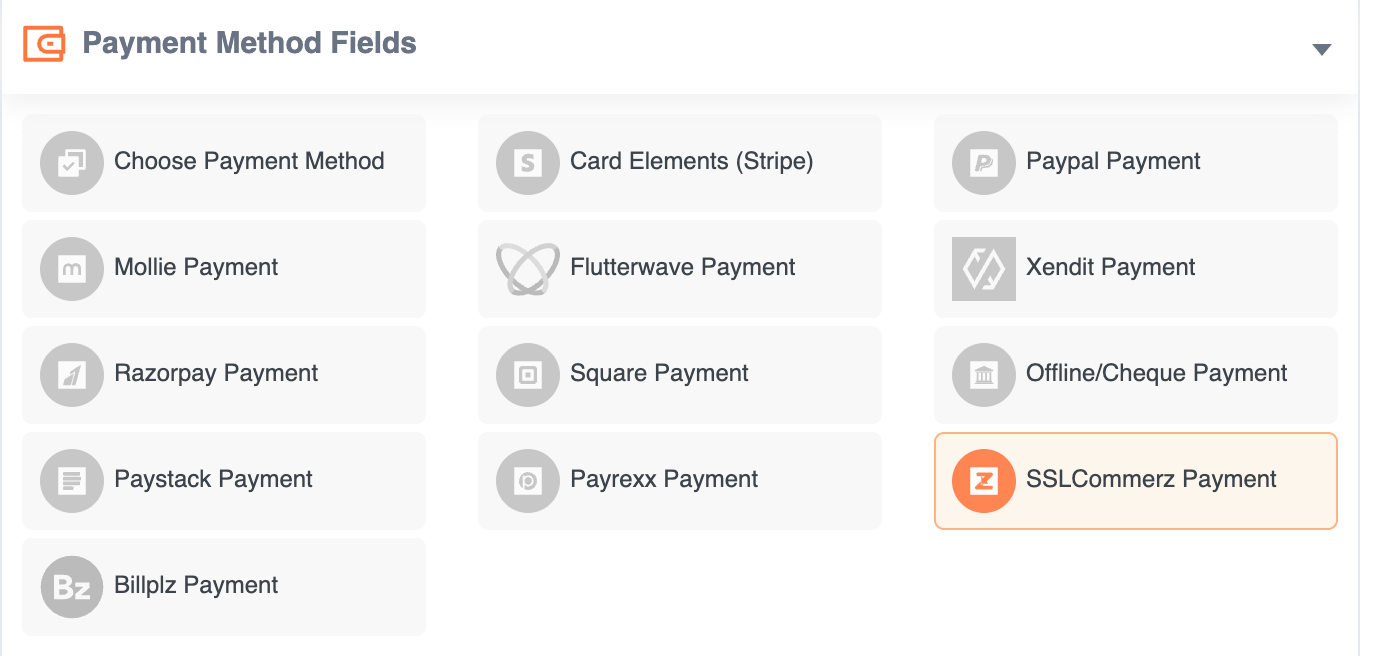Select the Square Payment icon
Screen dimensions: 1380x658
point(528,374)
